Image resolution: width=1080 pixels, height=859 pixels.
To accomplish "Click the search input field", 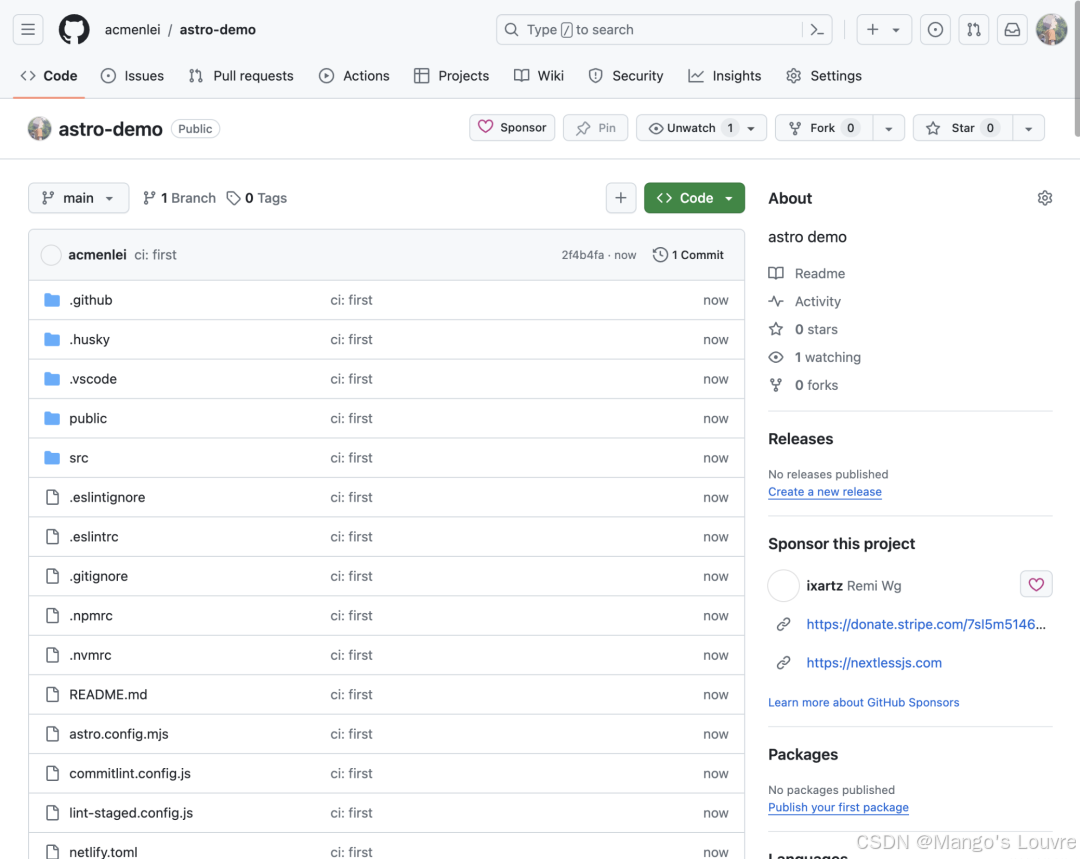I will tap(650, 30).
